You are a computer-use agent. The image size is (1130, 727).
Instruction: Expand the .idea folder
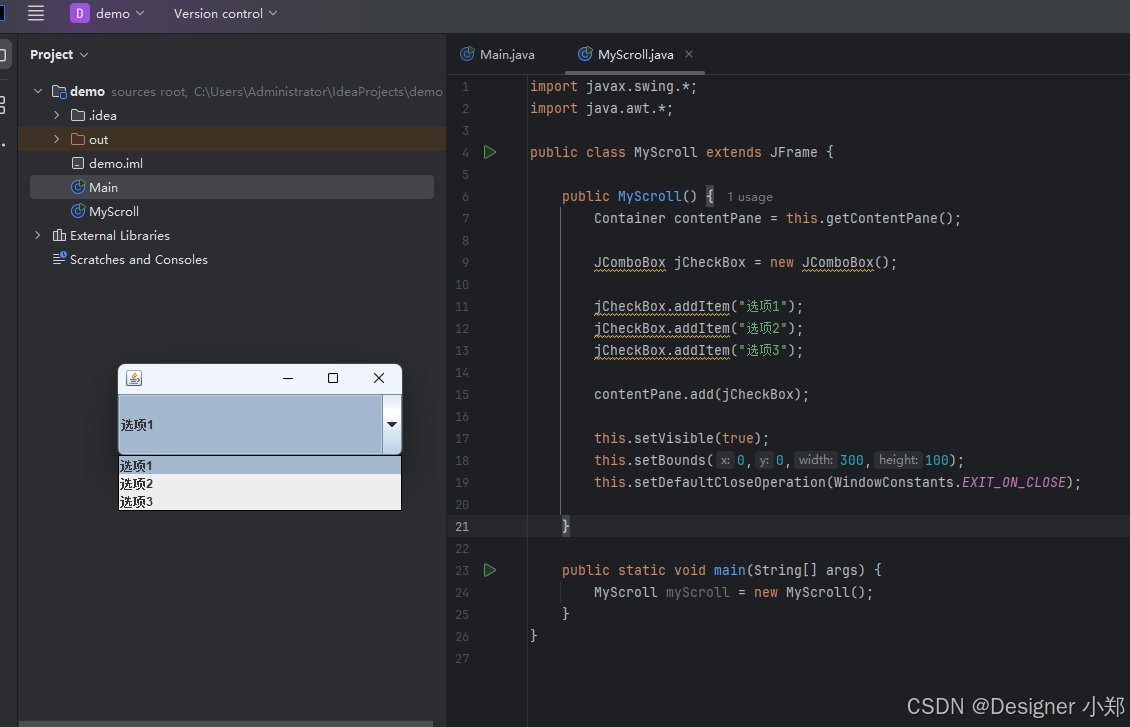tap(56, 115)
